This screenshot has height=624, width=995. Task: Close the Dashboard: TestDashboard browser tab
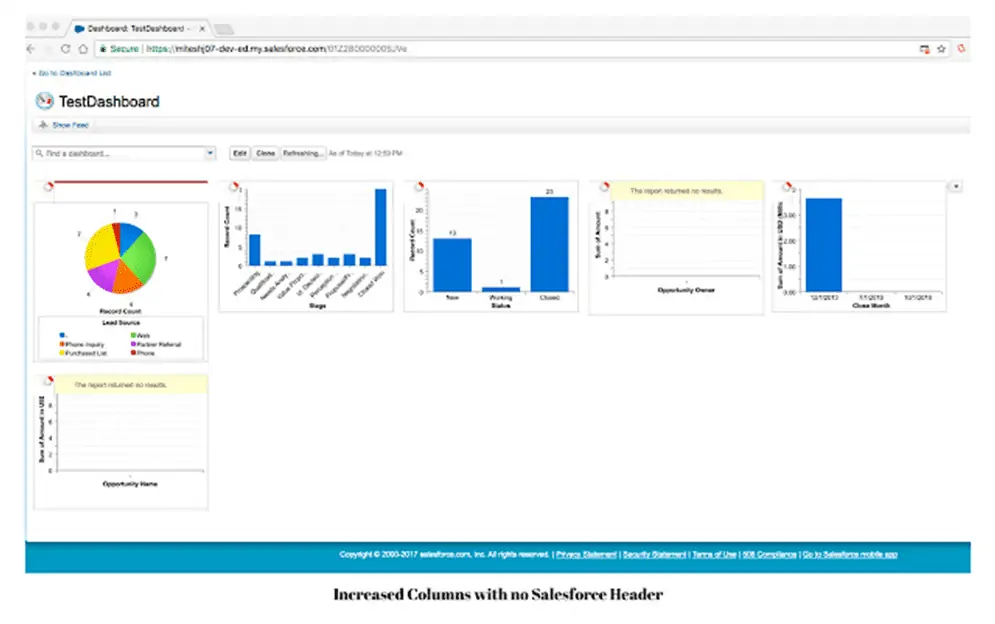tap(202, 29)
